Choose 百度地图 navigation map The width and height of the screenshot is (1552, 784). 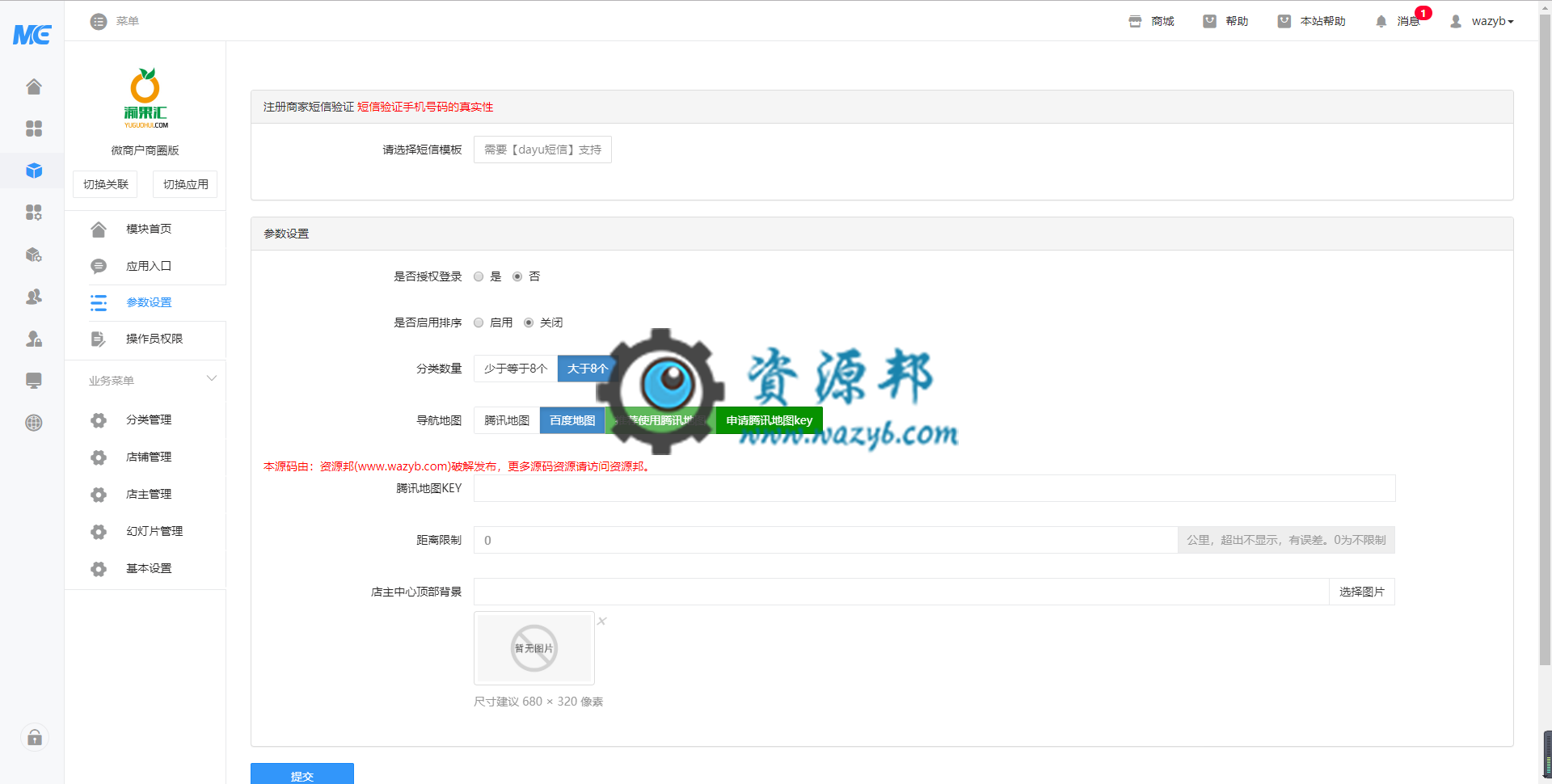(x=572, y=420)
